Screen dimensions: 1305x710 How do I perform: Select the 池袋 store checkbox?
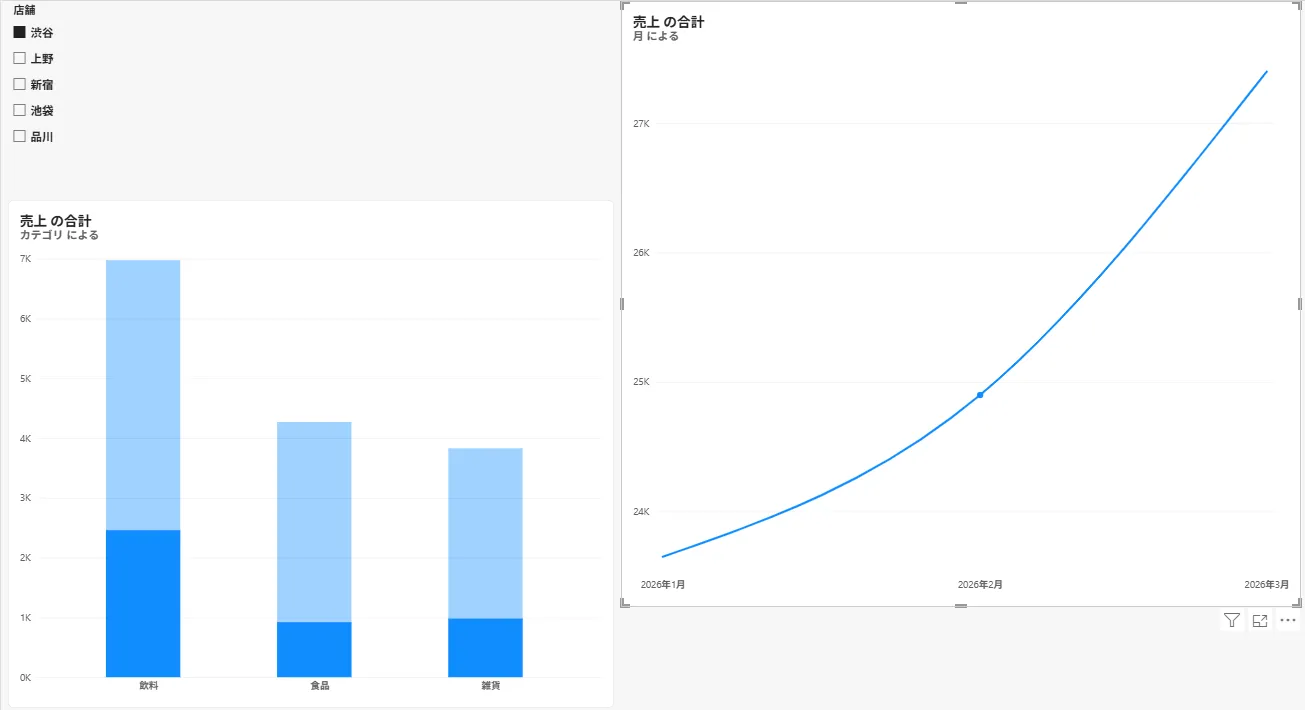[x=19, y=110]
